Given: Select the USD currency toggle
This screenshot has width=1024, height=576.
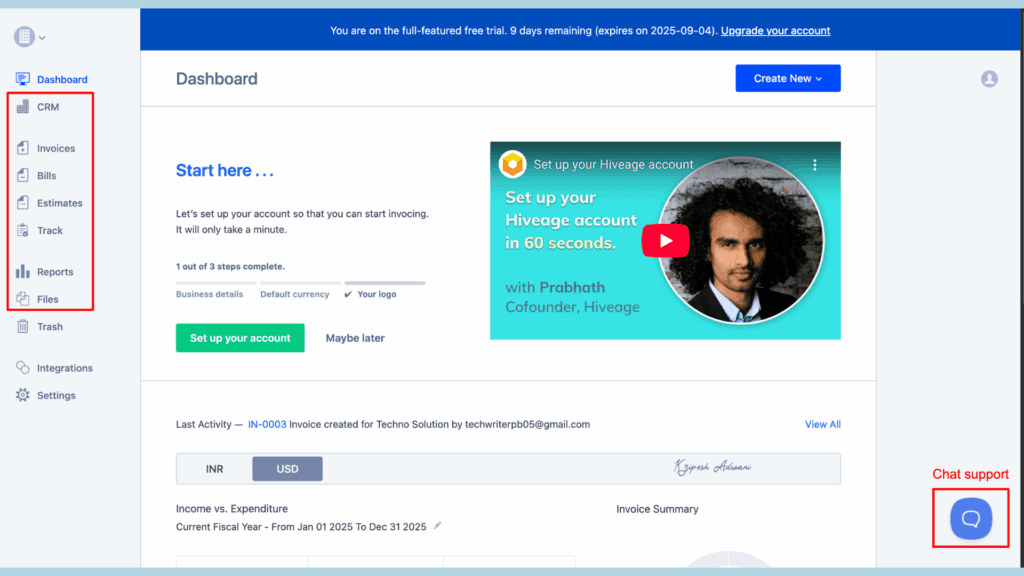Looking at the screenshot, I should (x=287, y=469).
